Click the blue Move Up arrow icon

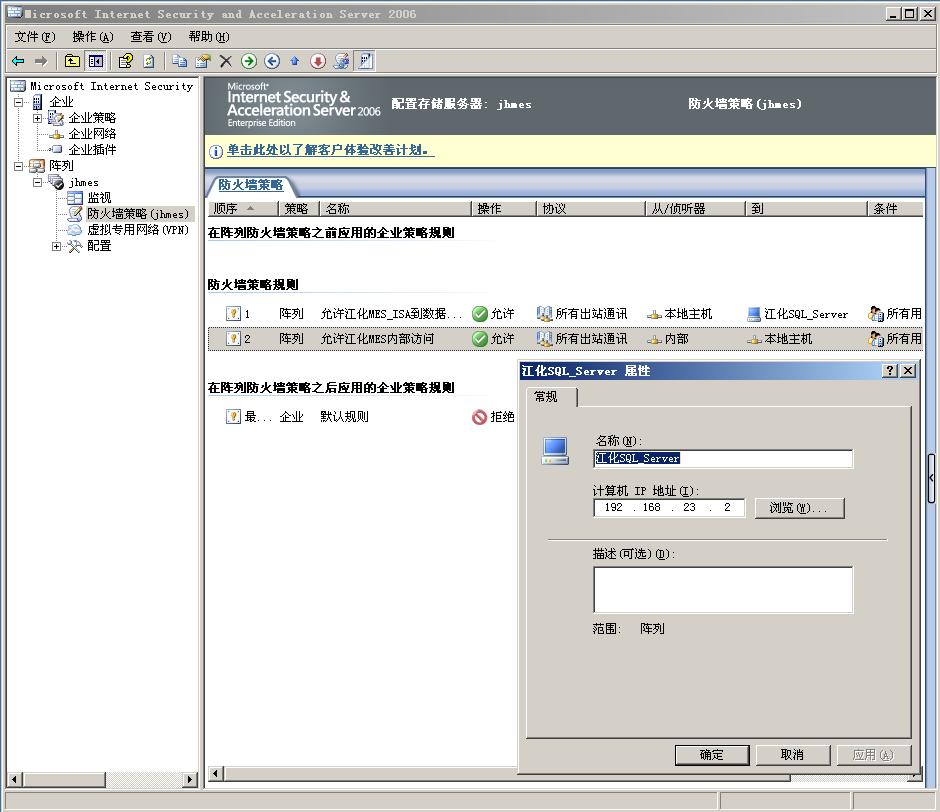pyautogui.click(x=294, y=61)
